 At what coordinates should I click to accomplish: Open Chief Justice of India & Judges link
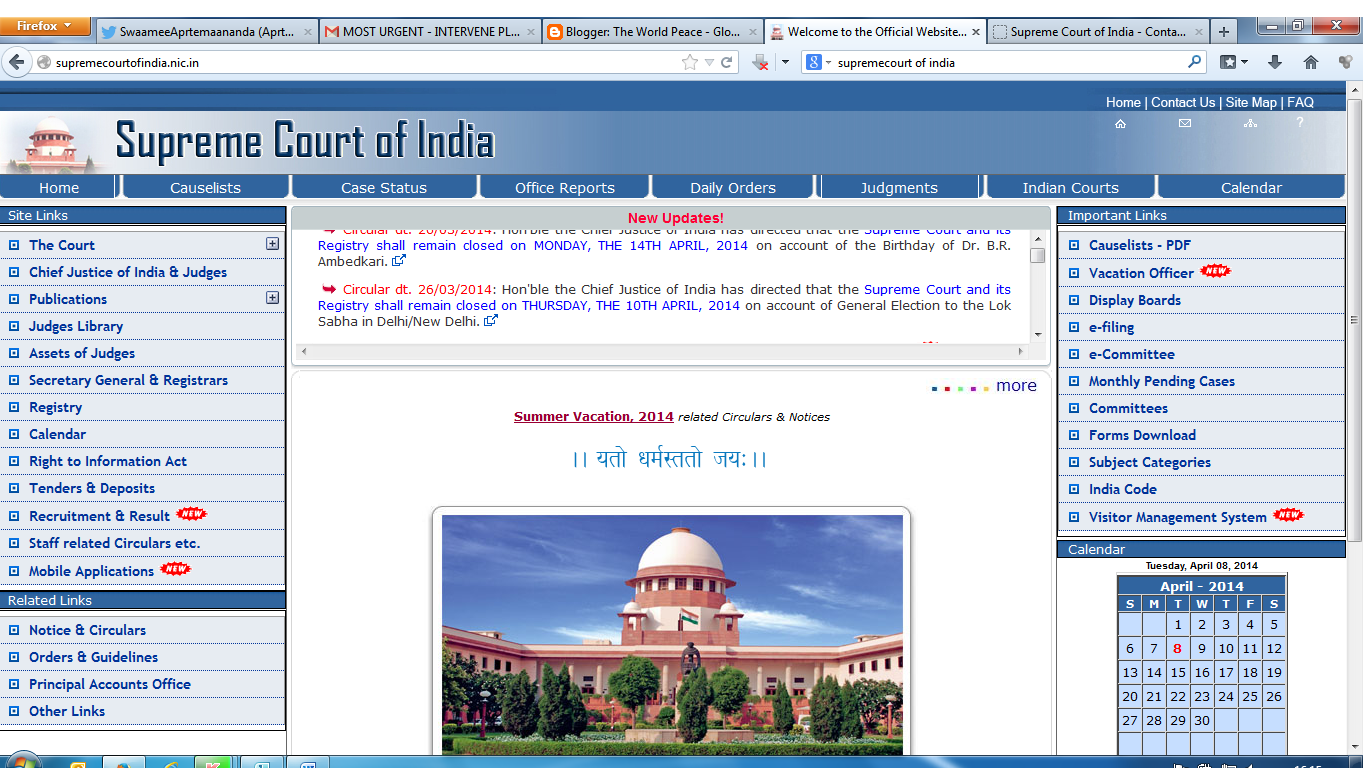coord(128,272)
